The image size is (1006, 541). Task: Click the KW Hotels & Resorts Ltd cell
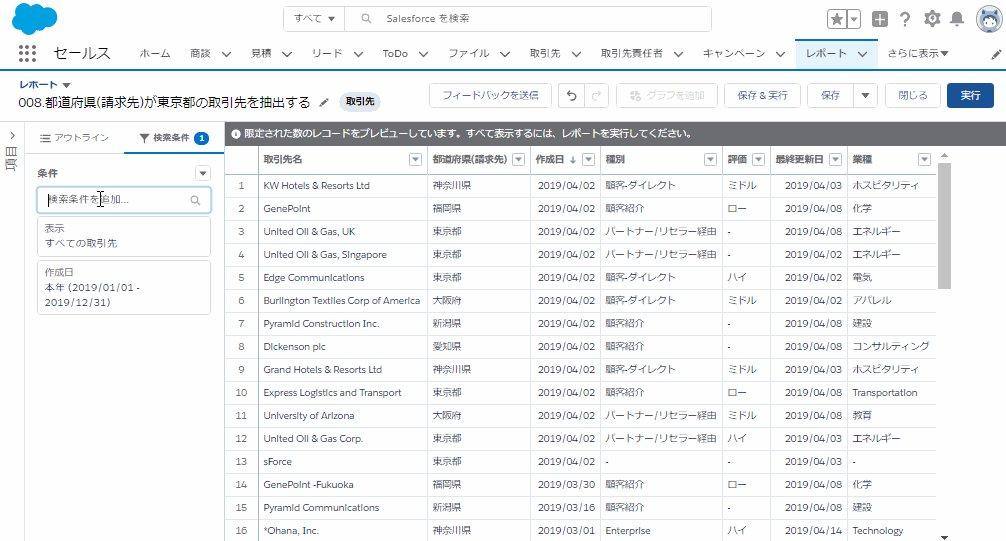point(343,185)
